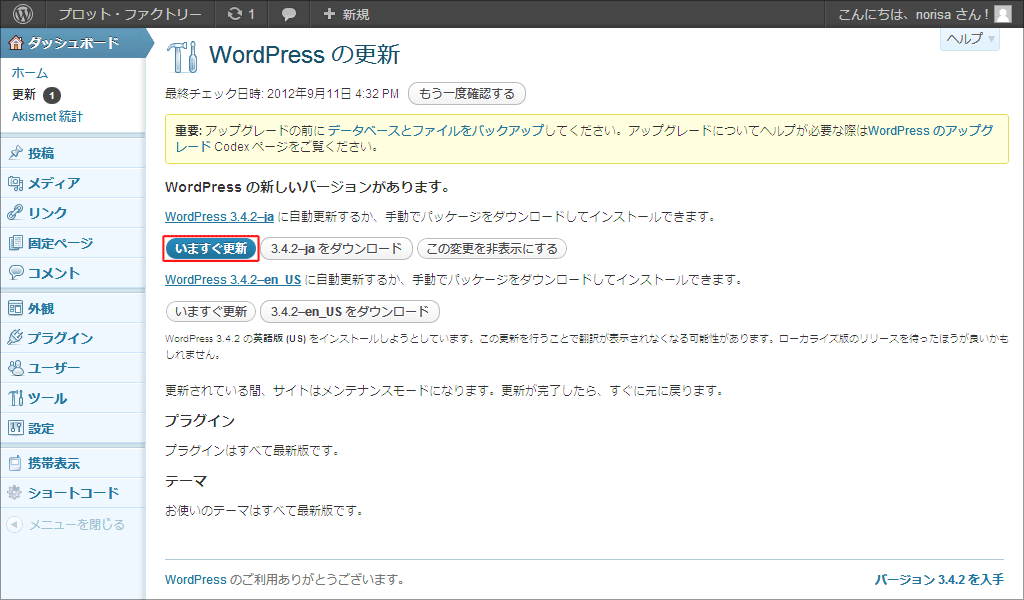Go to ホーム submenu item
Screen dimensions: 1024x600
click(30, 72)
